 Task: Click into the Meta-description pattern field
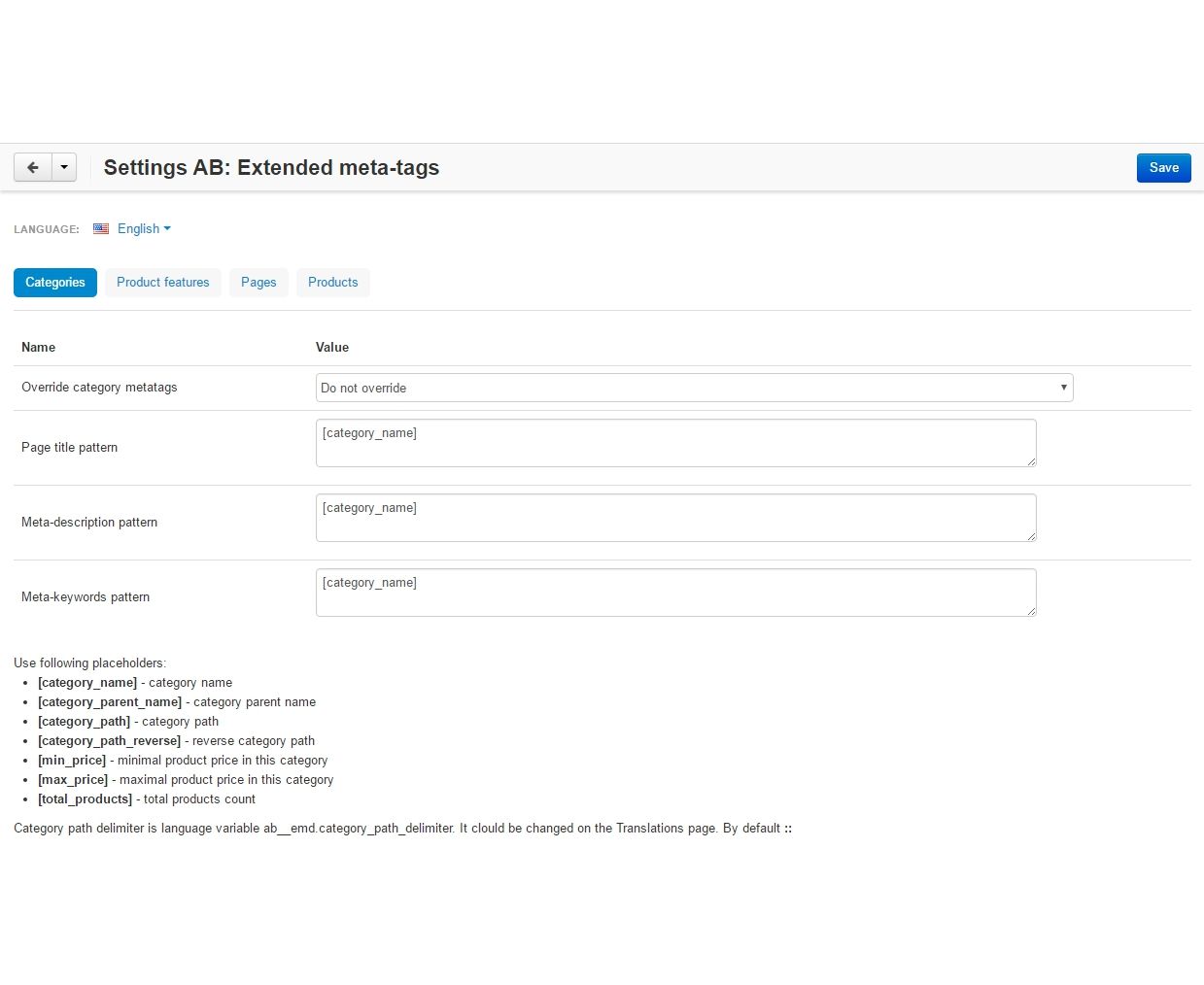pyautogui.click(x=675, y=518)
